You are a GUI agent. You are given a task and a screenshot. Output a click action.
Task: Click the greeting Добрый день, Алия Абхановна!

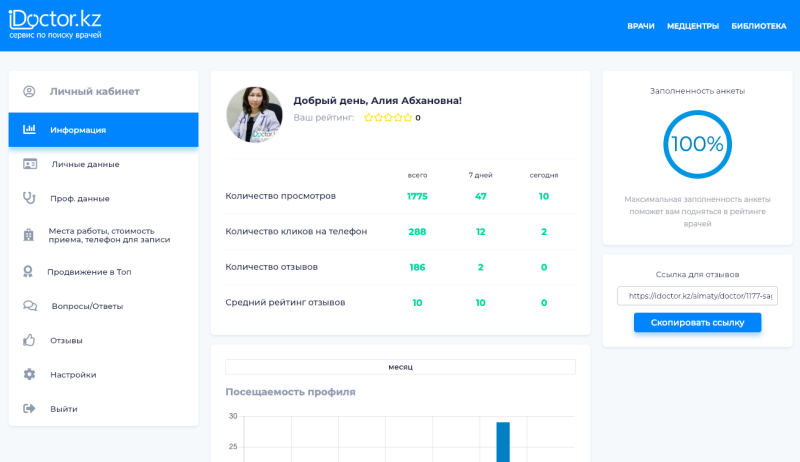pos(378,100)
